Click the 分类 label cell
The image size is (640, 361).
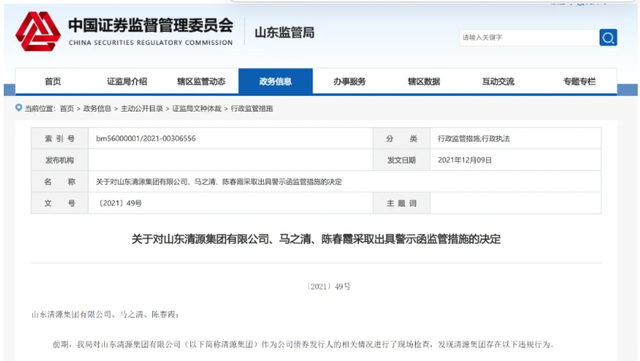coord(402,138)
